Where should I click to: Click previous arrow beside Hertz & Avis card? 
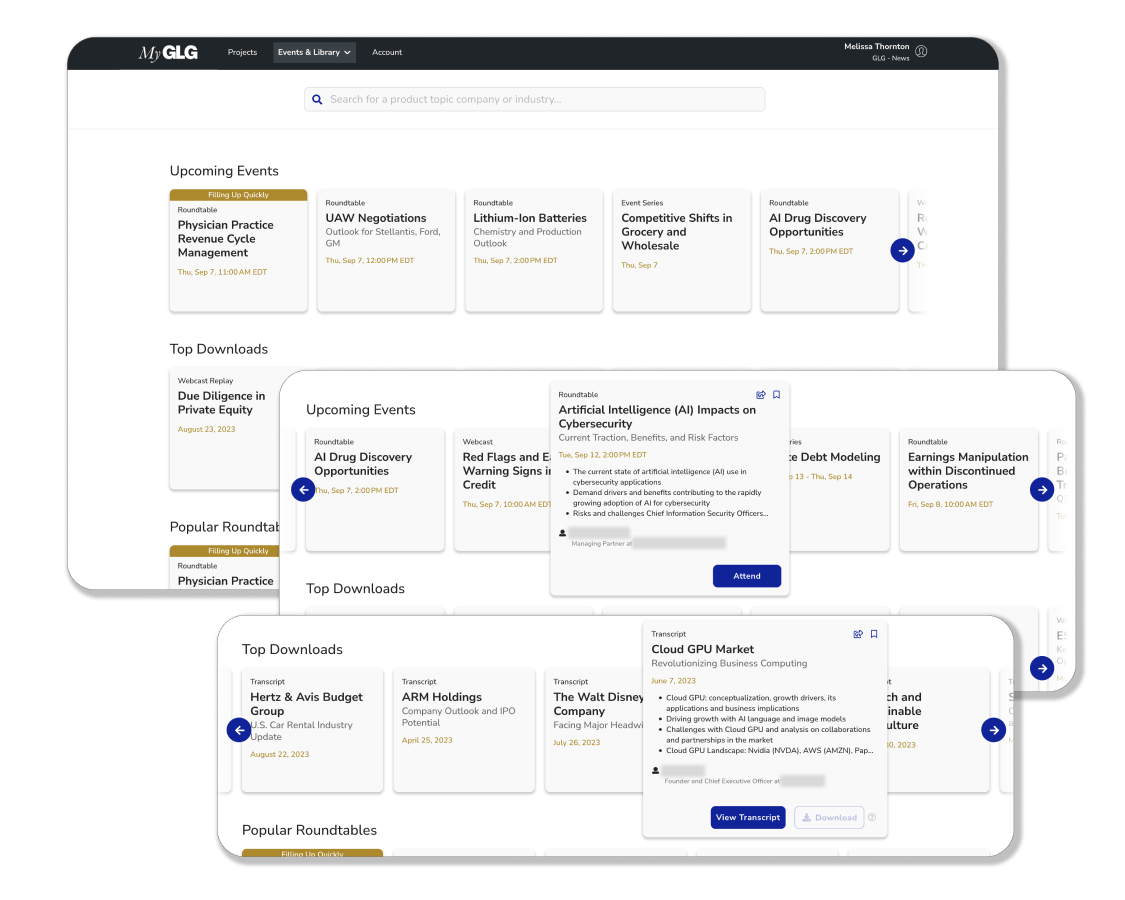coord(239,730)
